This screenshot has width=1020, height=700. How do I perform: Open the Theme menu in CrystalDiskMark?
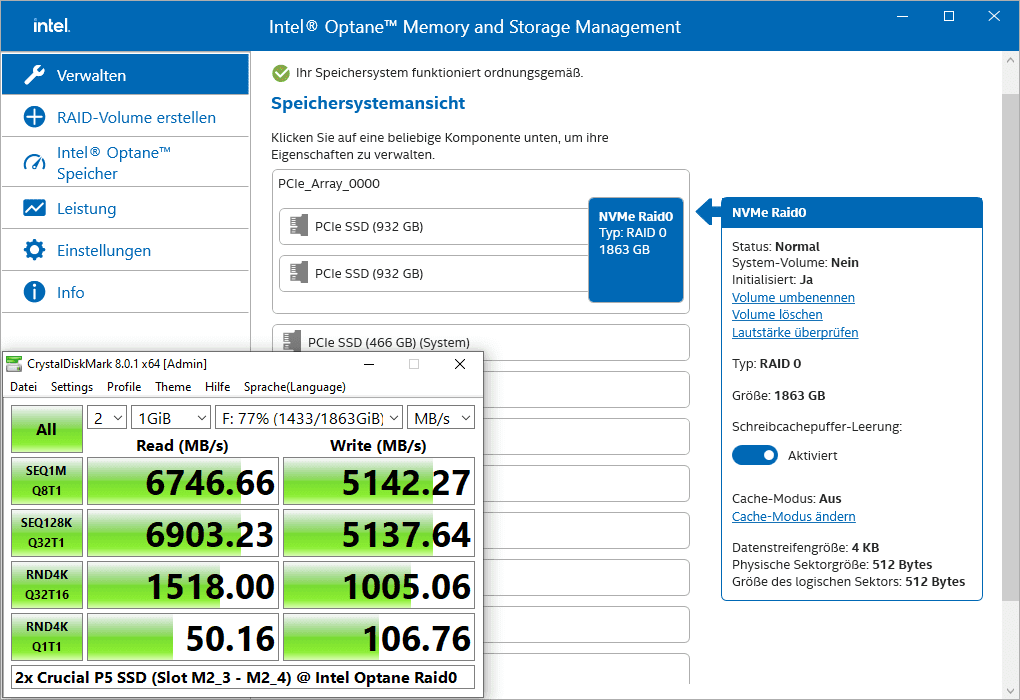coord(173,386)
